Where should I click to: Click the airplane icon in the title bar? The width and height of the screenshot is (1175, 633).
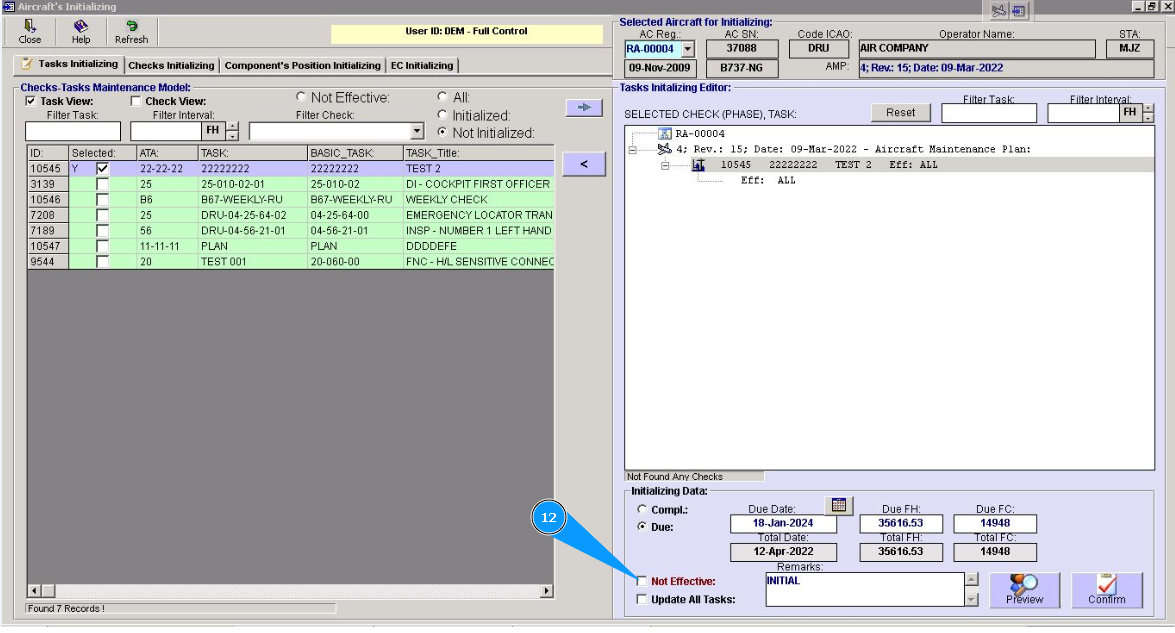pyautogui.click(x=999, y=10)
